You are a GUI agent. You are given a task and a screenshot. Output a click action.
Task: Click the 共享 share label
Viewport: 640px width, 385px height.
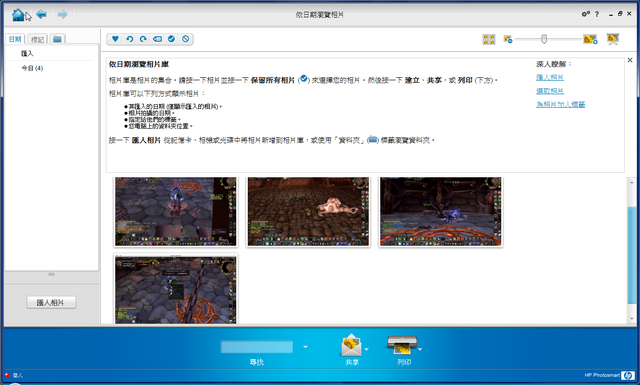point(352,362)
